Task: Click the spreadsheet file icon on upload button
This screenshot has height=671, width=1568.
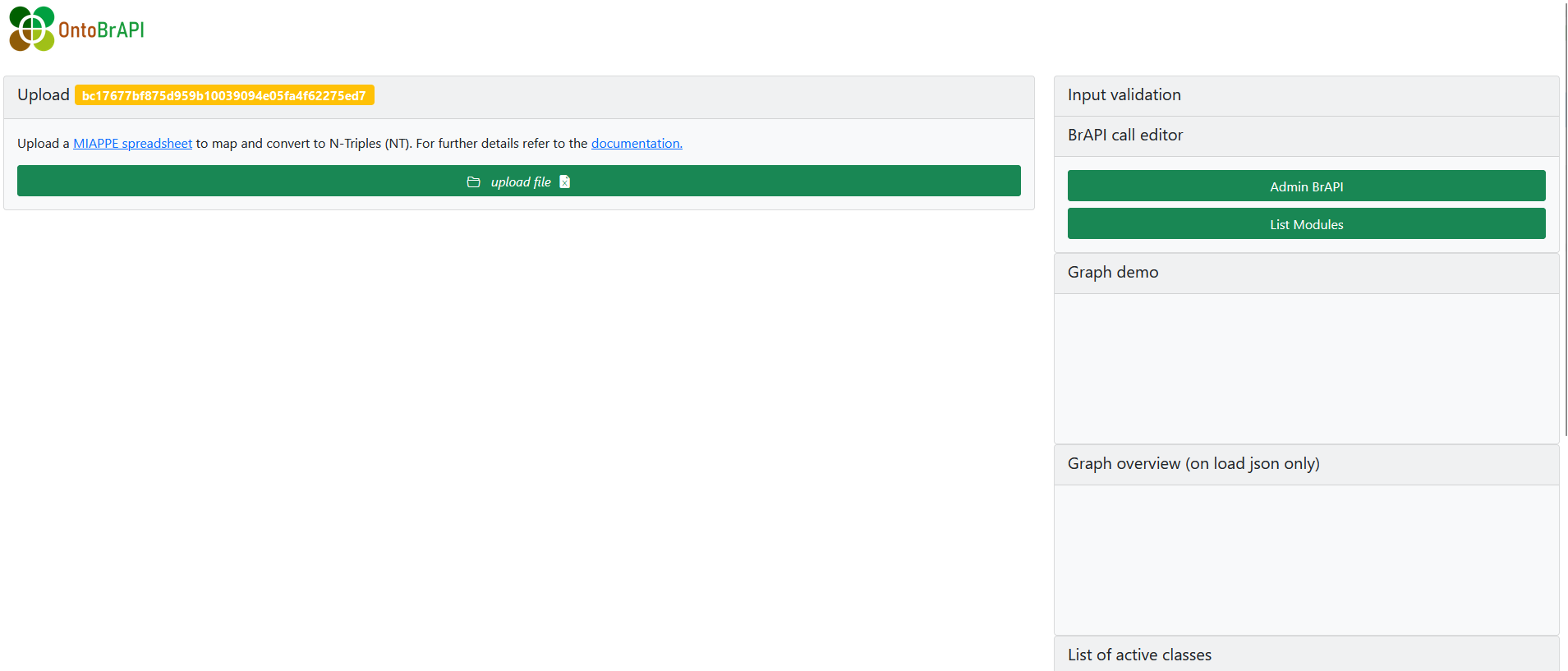Action: [565, 182]
